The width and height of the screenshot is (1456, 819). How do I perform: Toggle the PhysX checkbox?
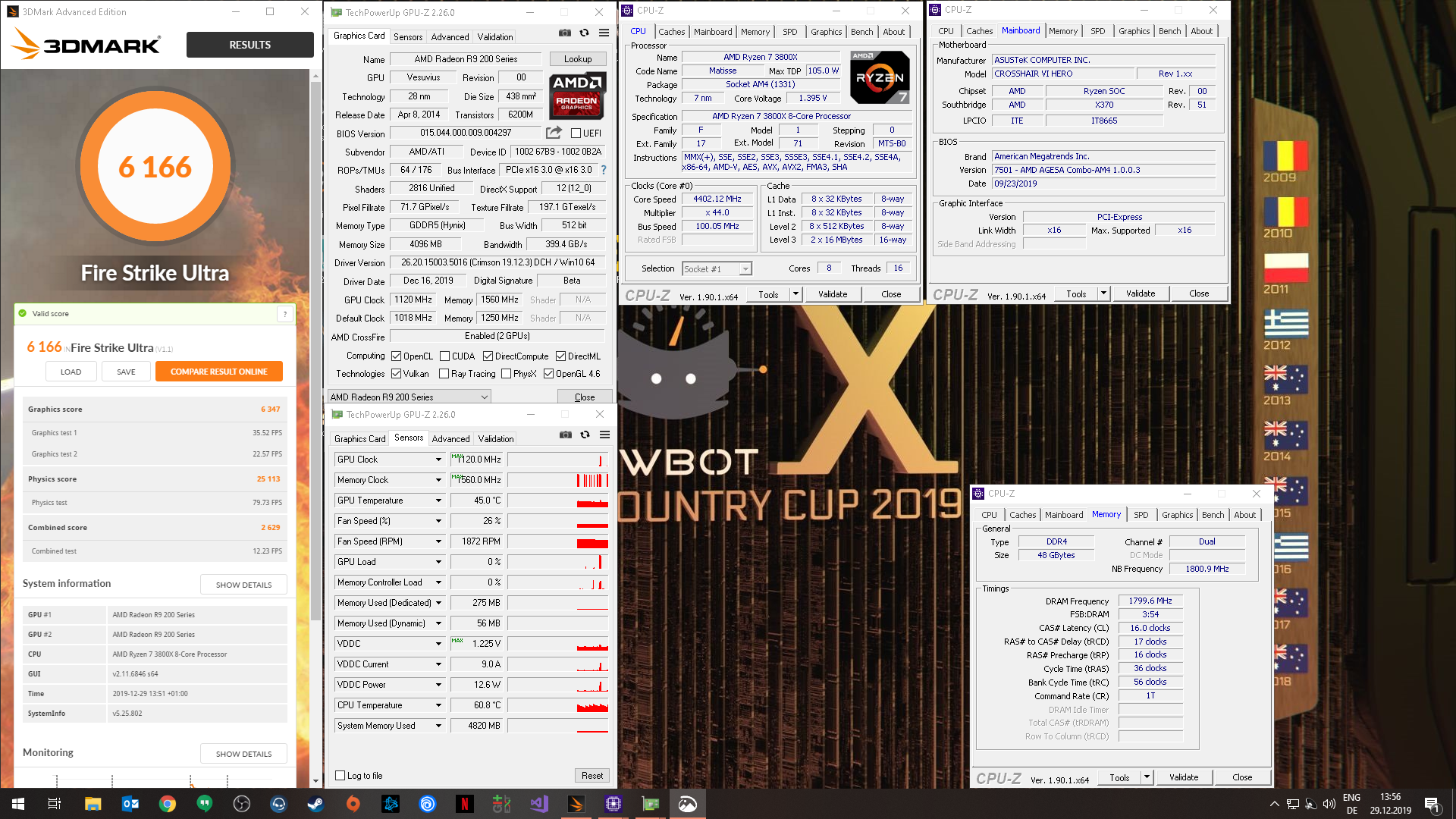pos(506,374)
